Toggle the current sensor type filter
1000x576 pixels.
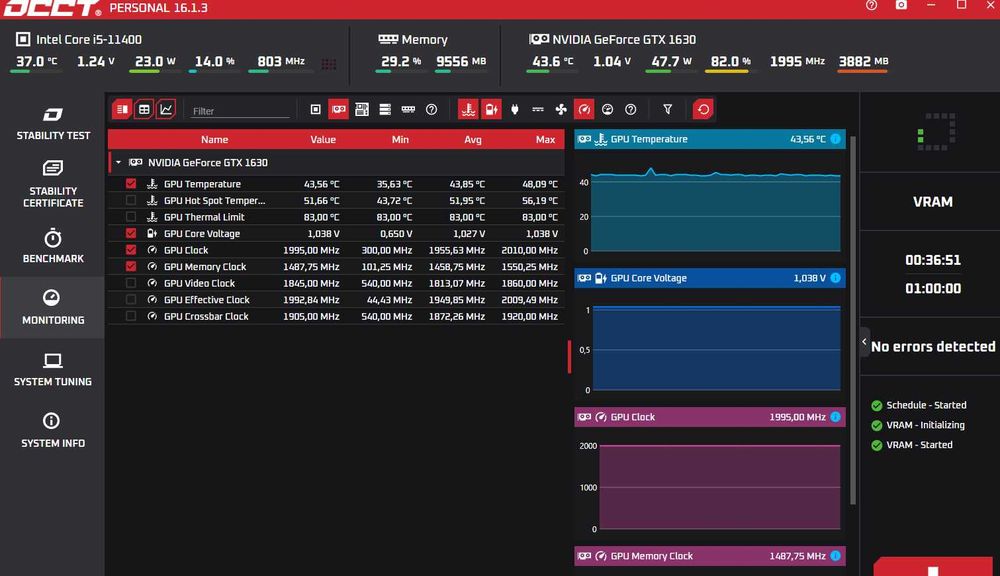pyautogui.click(x=538, y=110)
